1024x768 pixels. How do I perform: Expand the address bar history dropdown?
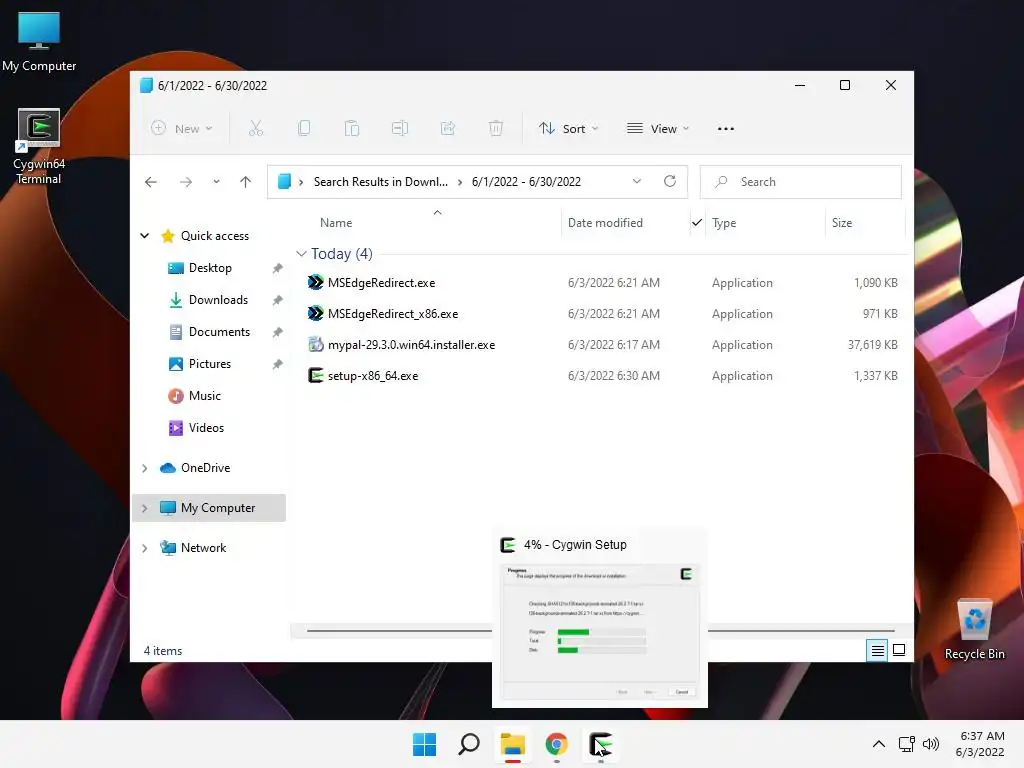637,182
